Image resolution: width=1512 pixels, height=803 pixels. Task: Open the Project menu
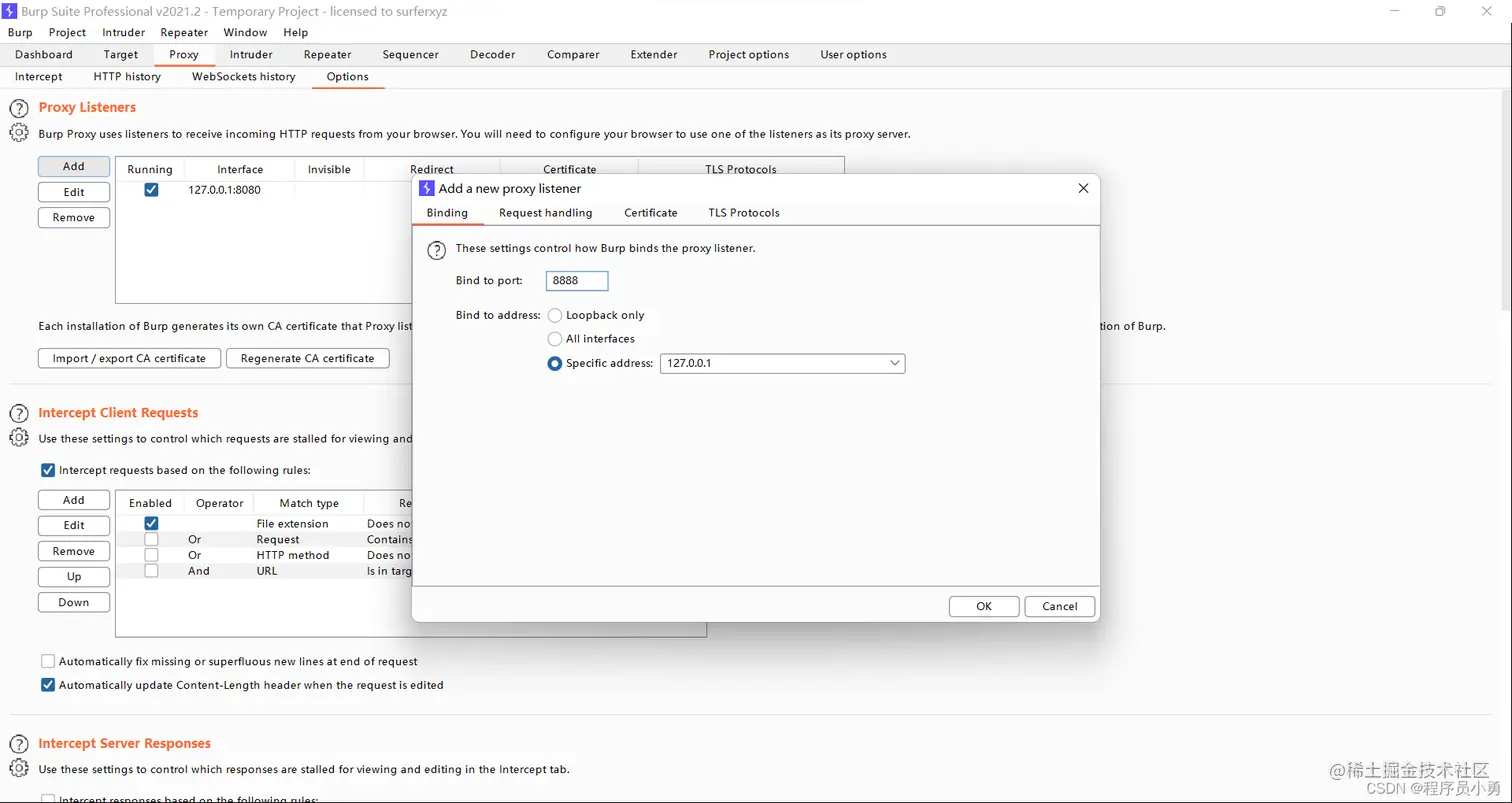[x=67, y=32]
